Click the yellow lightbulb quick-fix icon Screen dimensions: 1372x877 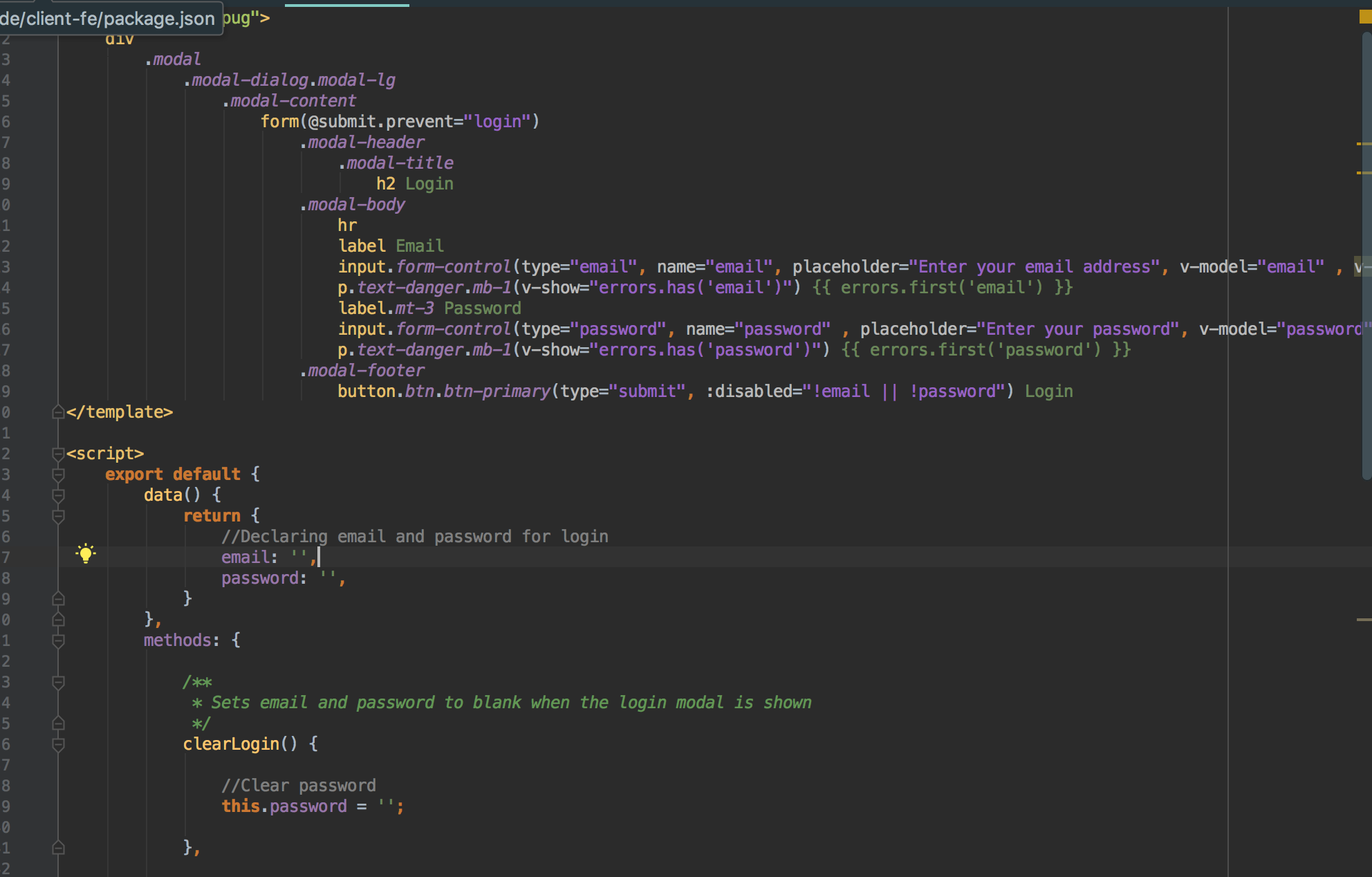86,553
